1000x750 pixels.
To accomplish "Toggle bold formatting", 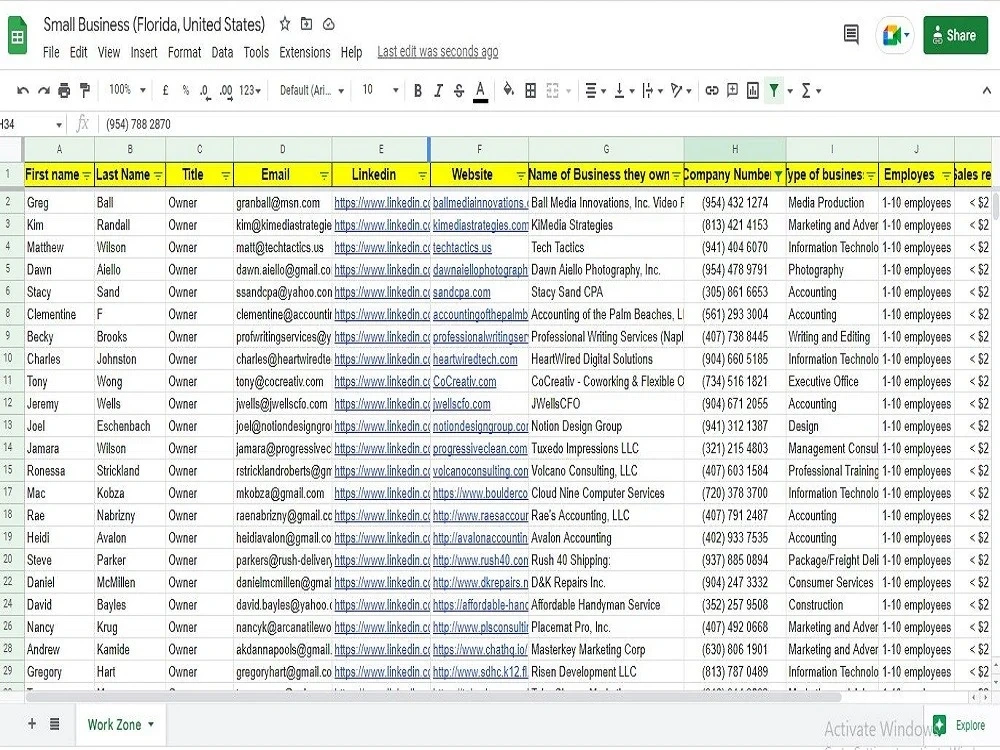I will pos(418,91).
